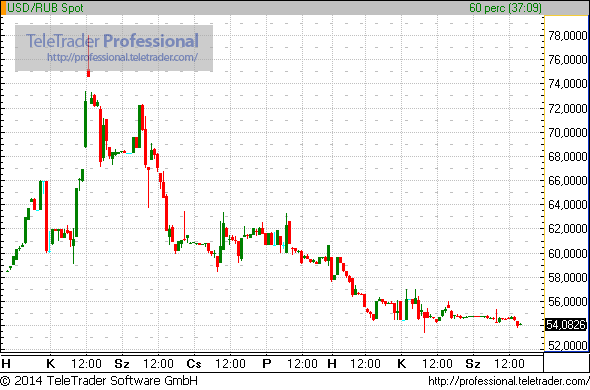Select the first K day marker on axis
Image resolution: width=590 pixels, height=390 pixels.
point(50,364)
